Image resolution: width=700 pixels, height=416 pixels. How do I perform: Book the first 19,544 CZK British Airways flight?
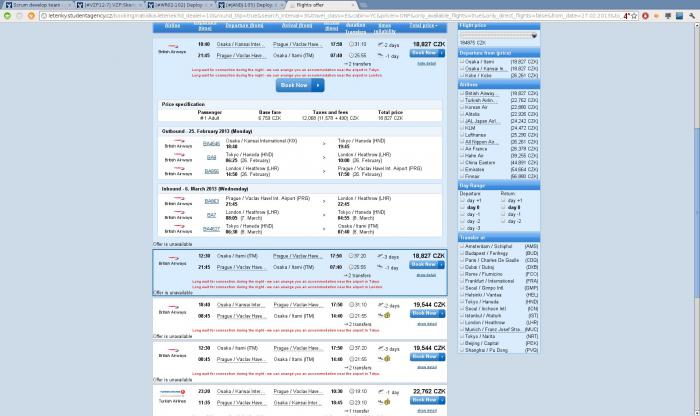point(427,314)
